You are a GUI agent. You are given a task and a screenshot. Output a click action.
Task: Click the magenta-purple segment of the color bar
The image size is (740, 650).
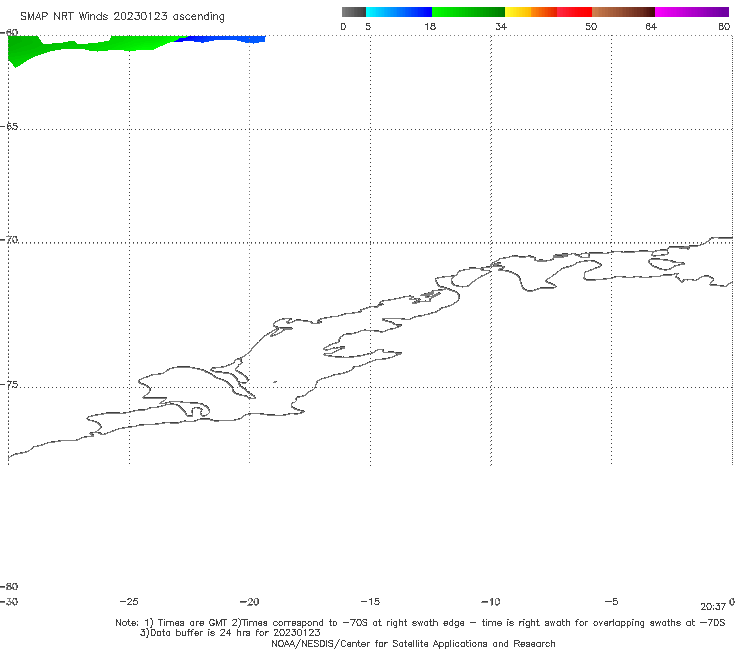tap(692, 12)
